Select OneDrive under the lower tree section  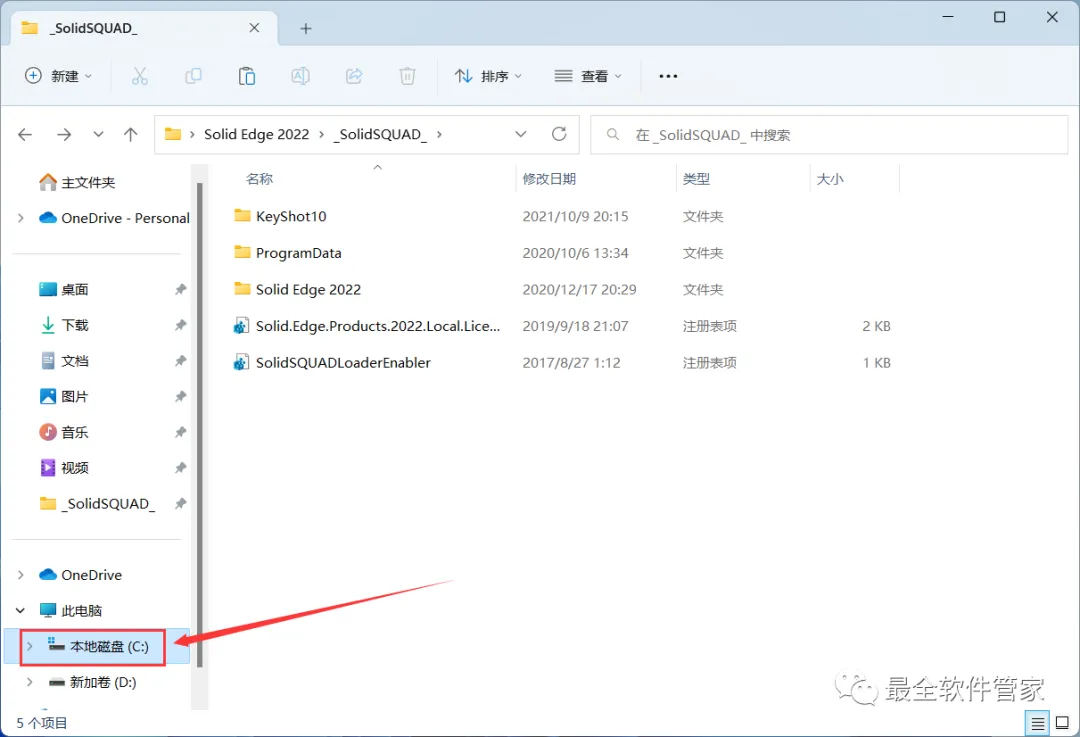81,575
